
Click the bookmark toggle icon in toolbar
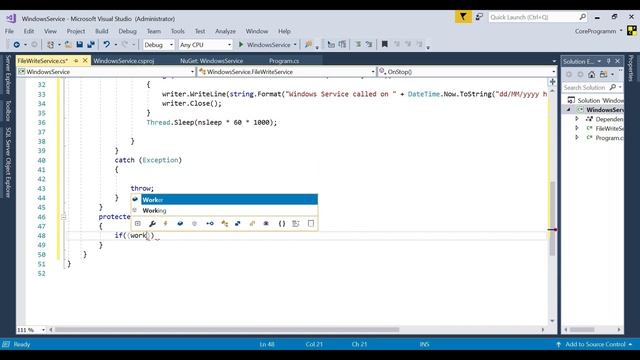384,44
